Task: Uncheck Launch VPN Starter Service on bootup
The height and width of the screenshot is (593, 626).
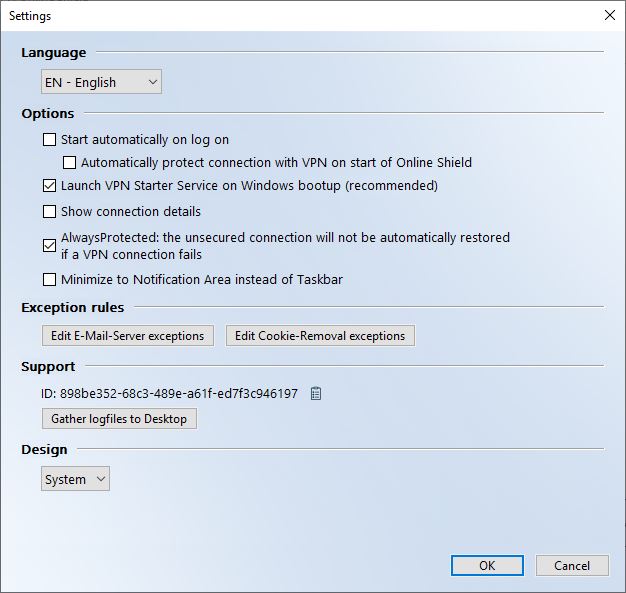Action: click(x=50, y=186)
